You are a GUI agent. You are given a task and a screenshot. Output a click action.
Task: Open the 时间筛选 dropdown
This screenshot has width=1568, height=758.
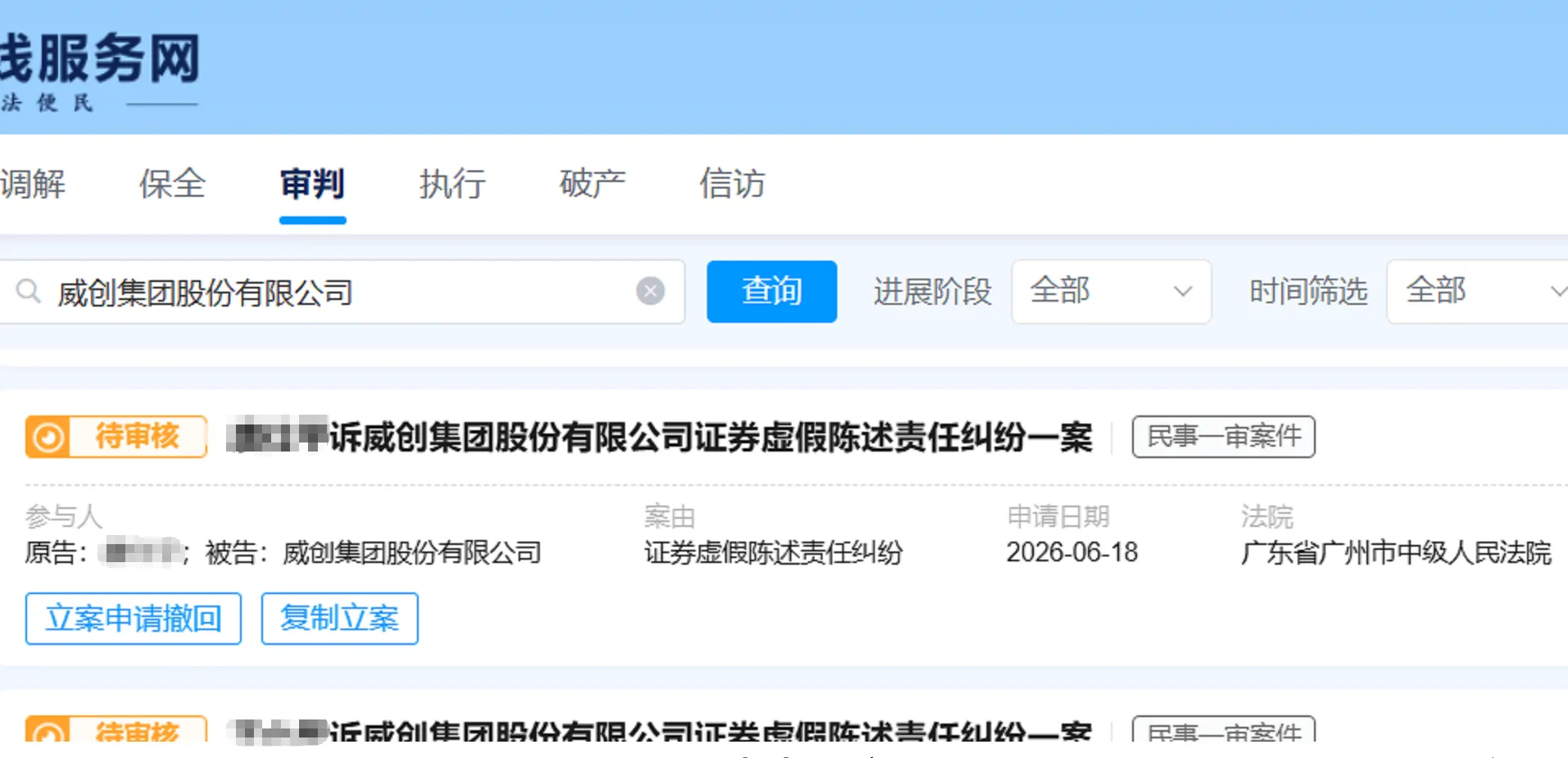click(x=1477, y=292)
